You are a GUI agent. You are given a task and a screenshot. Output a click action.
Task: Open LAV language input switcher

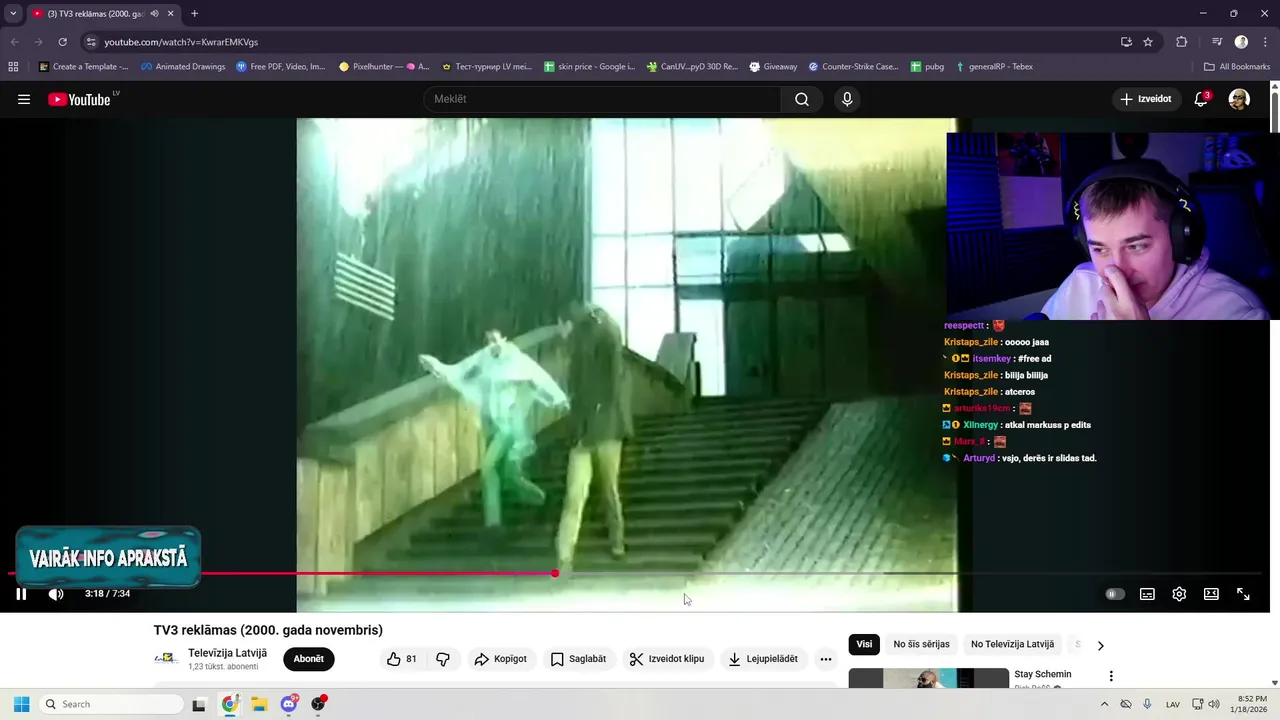1172,704
